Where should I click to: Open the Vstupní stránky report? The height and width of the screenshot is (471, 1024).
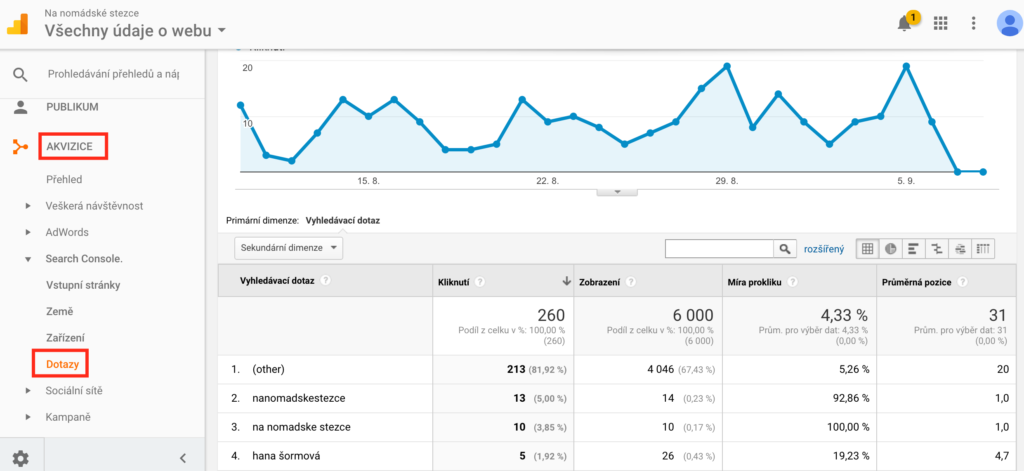click(83, 285)
